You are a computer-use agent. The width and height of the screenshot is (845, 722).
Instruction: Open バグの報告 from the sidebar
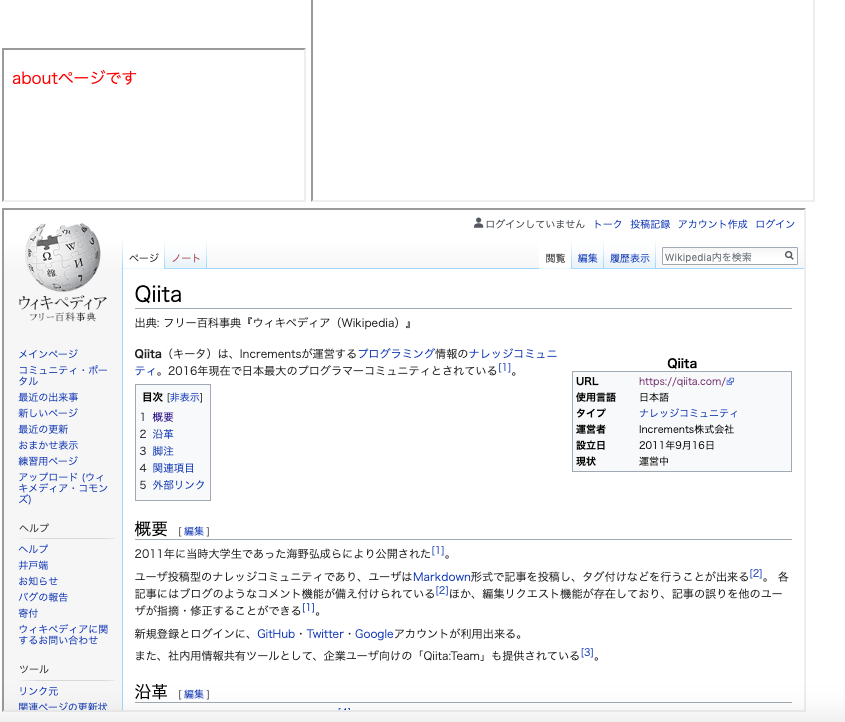tap(42, 596)
